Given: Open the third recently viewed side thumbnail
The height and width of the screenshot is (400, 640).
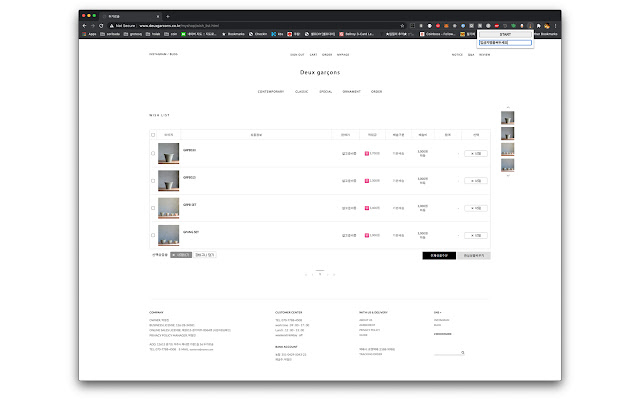Looking at the screenshot, I should coord(508,149).
